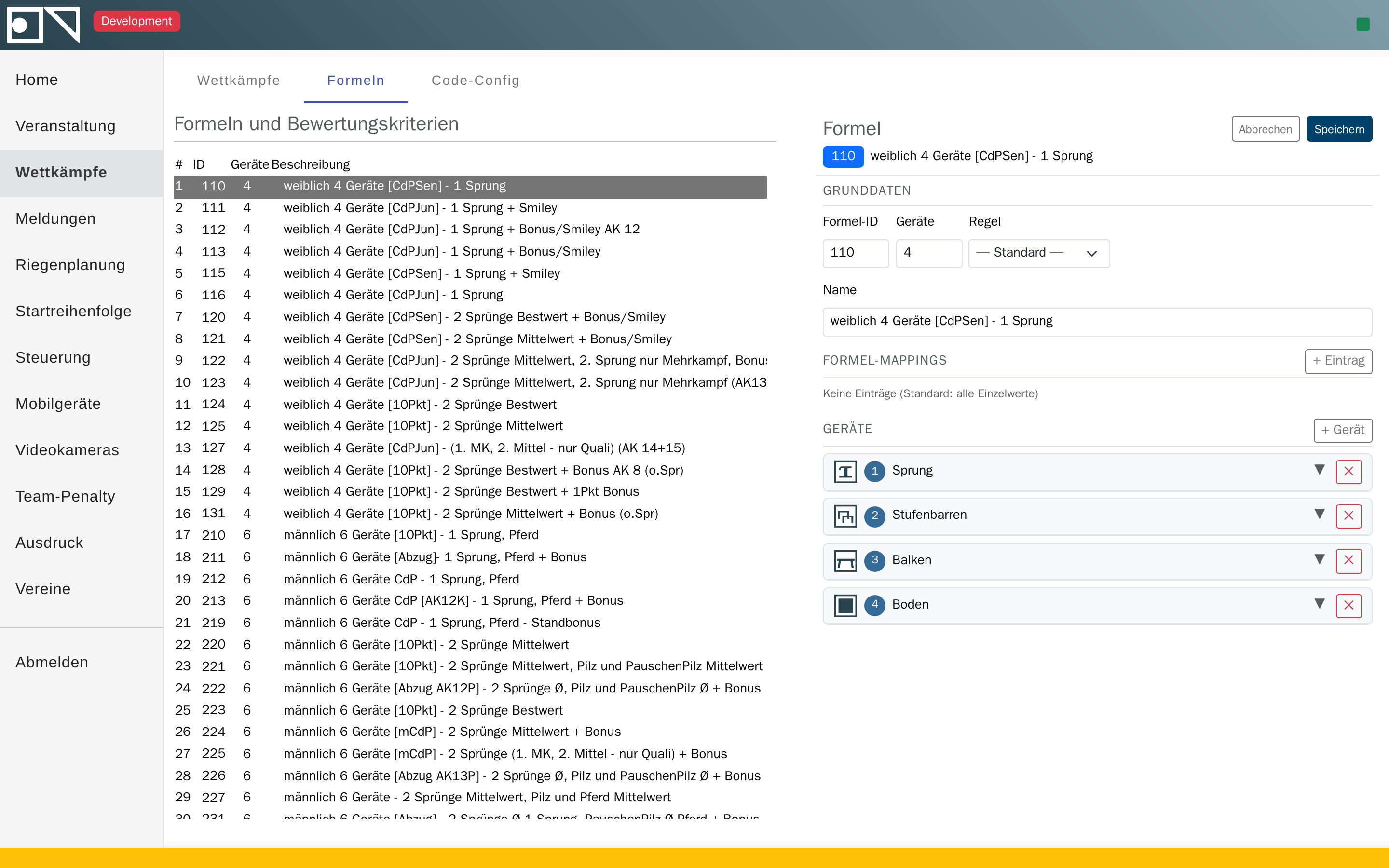Click the Balken apparatus icon
This screenshot has height=868, width=1389.
click(x=845, y=561)
